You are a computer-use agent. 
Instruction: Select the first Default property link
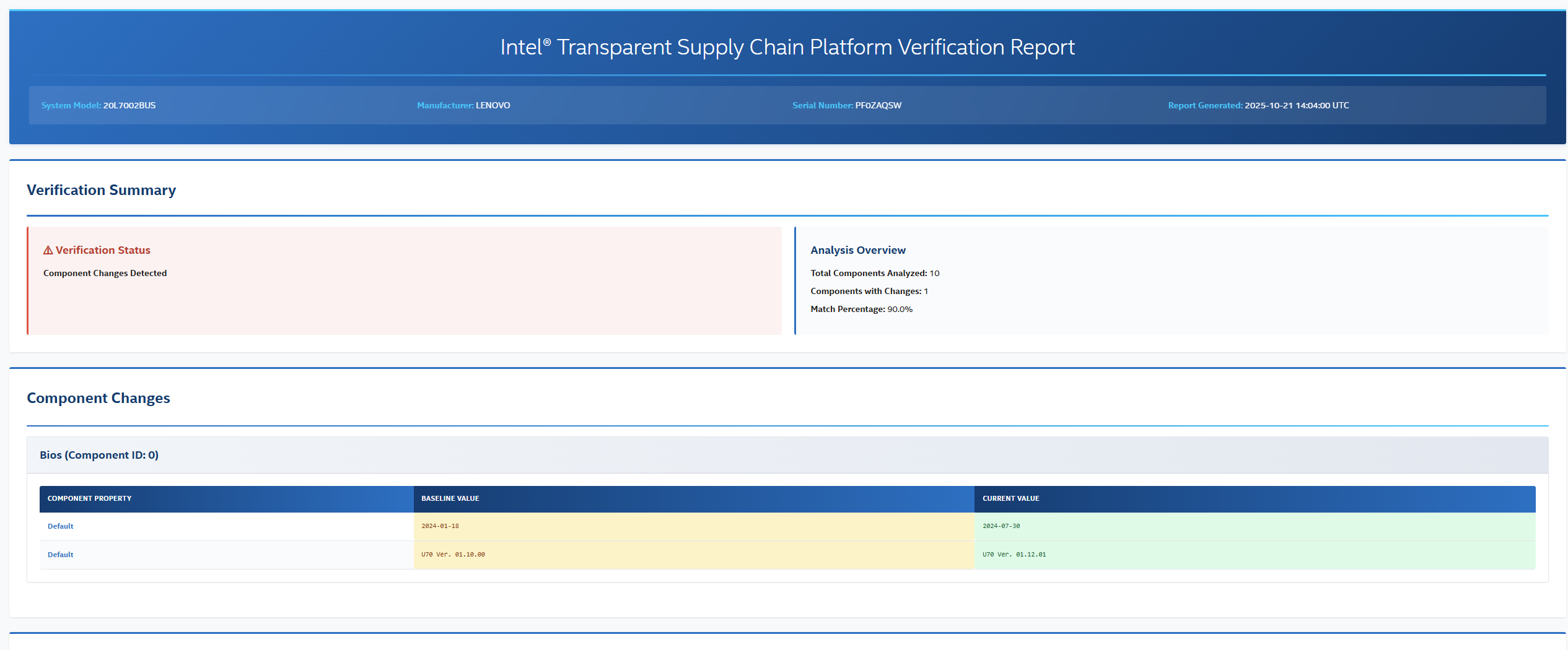[60, 526]
